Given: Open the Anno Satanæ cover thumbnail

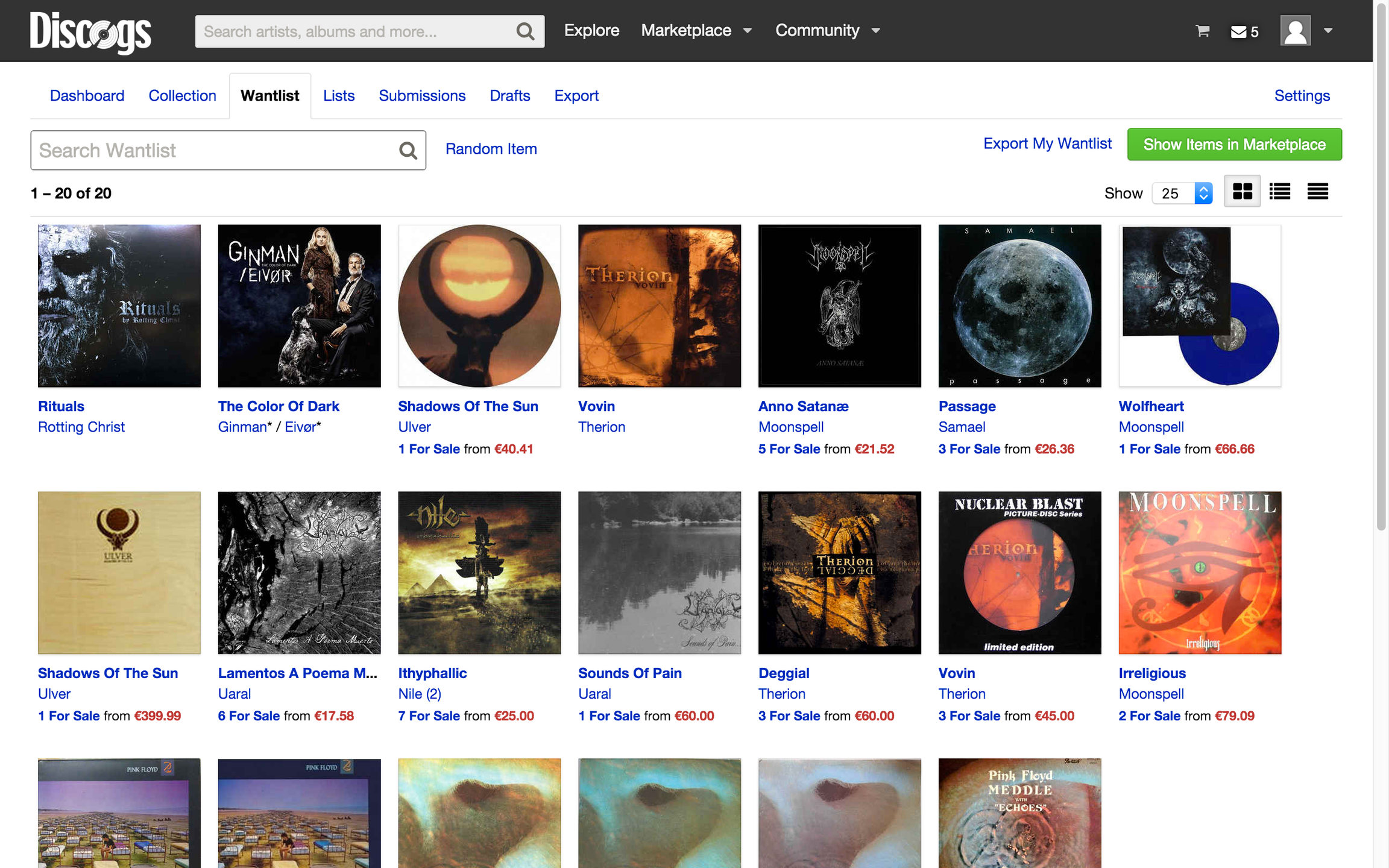Looking at the screenshot, I should (840, 306).
